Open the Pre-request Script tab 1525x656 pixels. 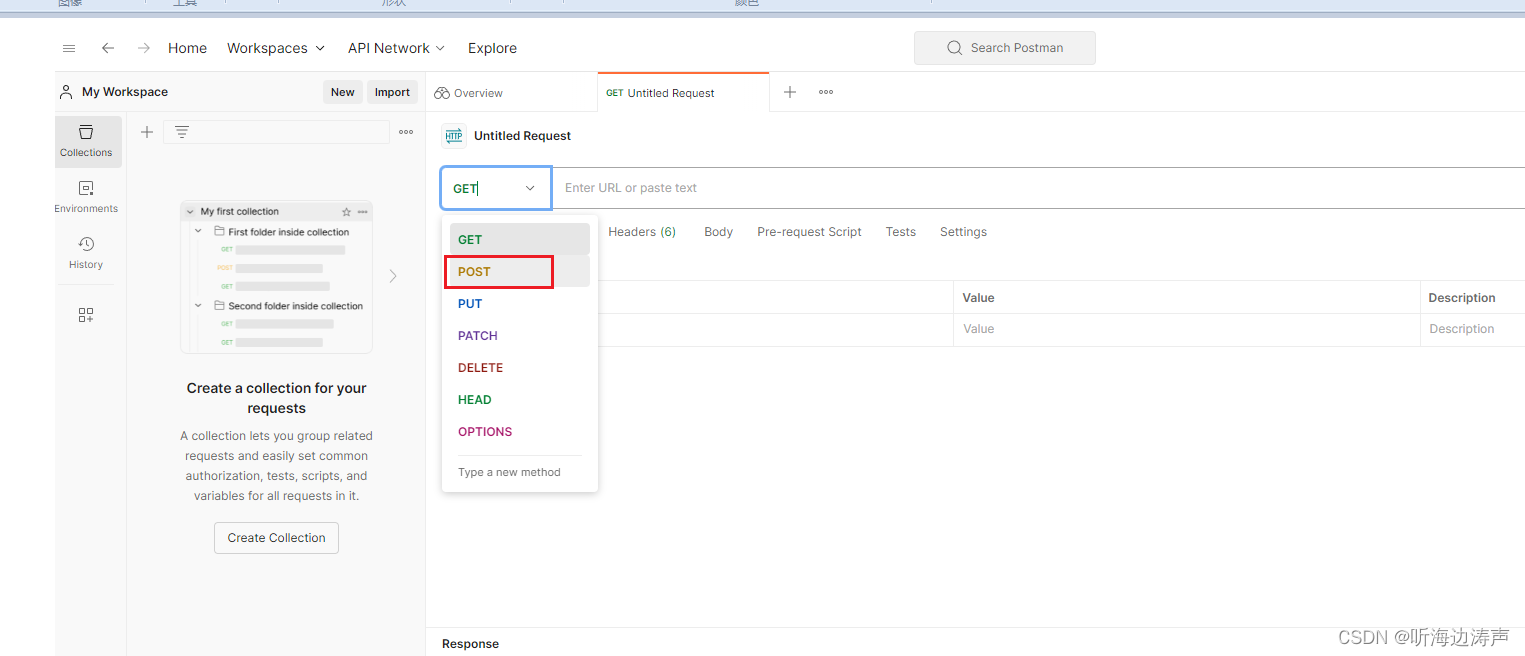click(x=809, y=231)
